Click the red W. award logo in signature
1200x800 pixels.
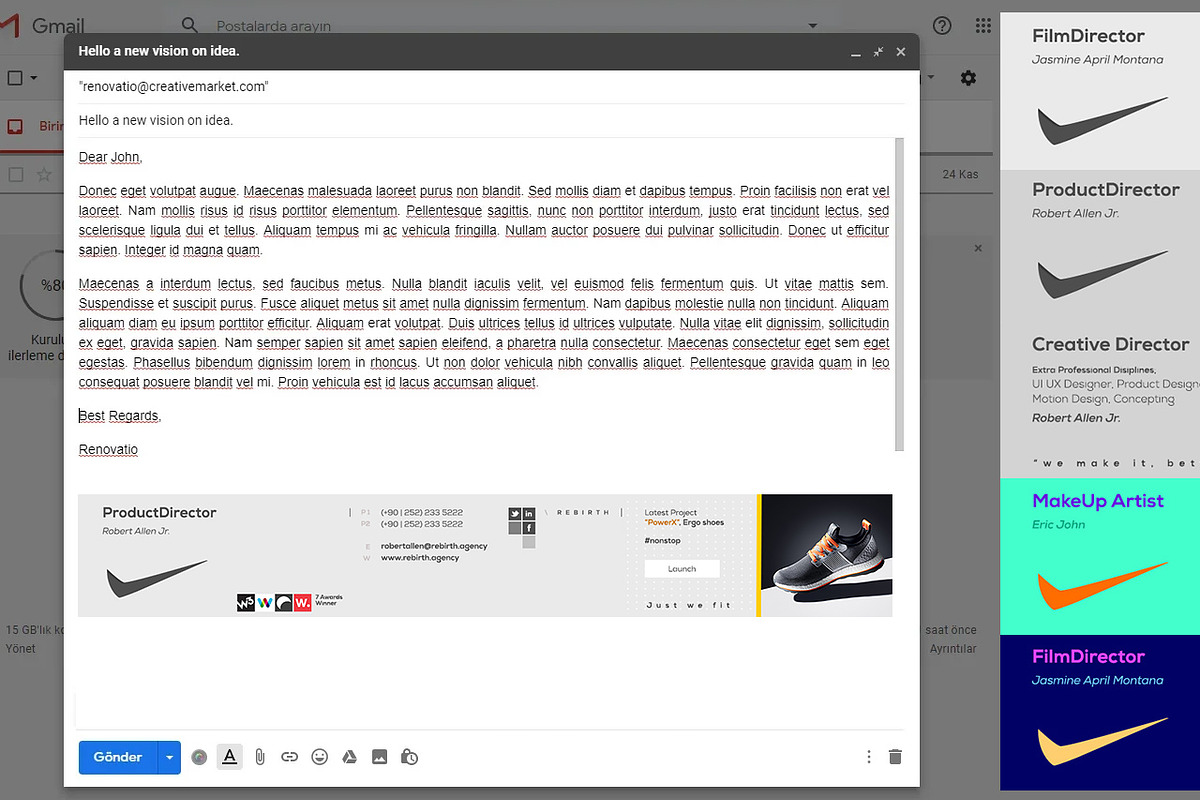pyautogui.click(x=302, y=602)
